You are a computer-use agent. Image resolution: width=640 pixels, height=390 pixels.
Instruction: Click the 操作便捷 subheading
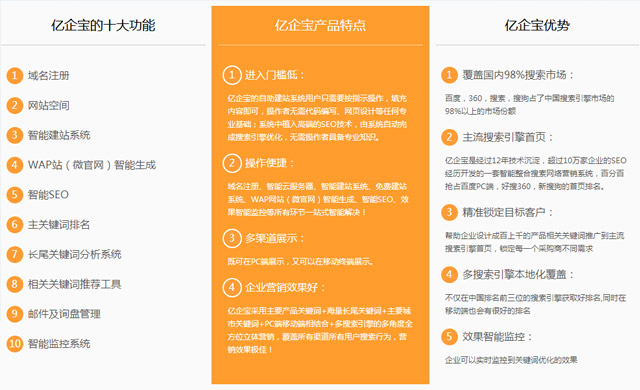(269, 163)
